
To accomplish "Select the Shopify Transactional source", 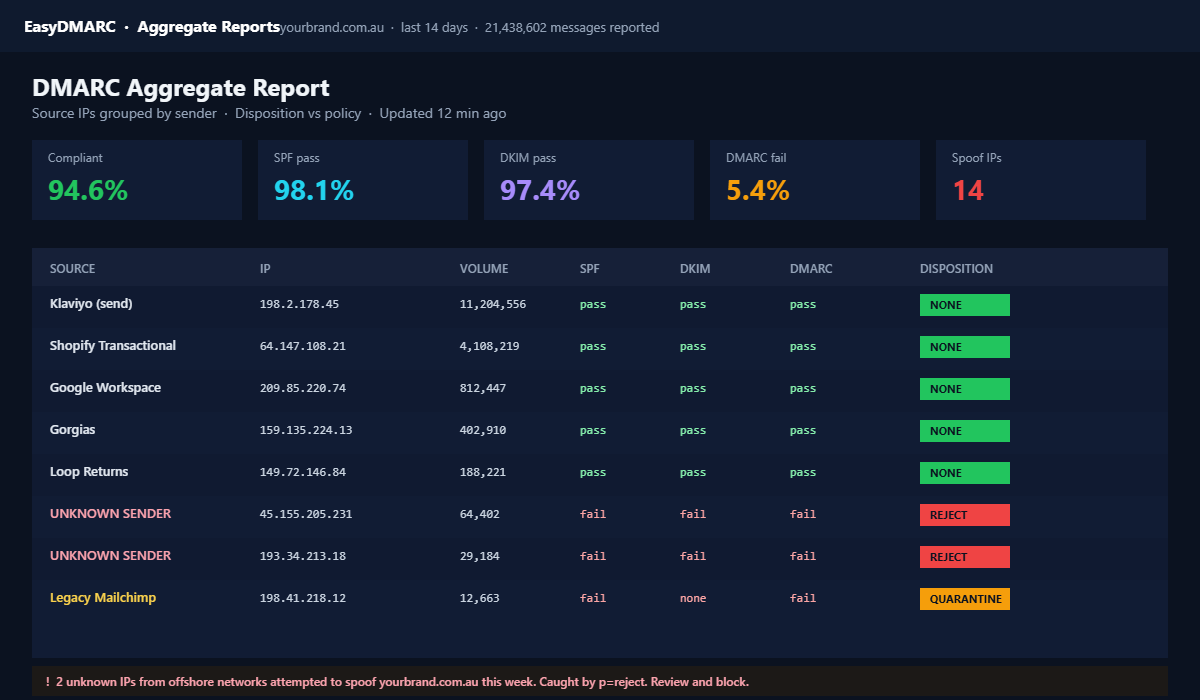I will click(113, 346).
